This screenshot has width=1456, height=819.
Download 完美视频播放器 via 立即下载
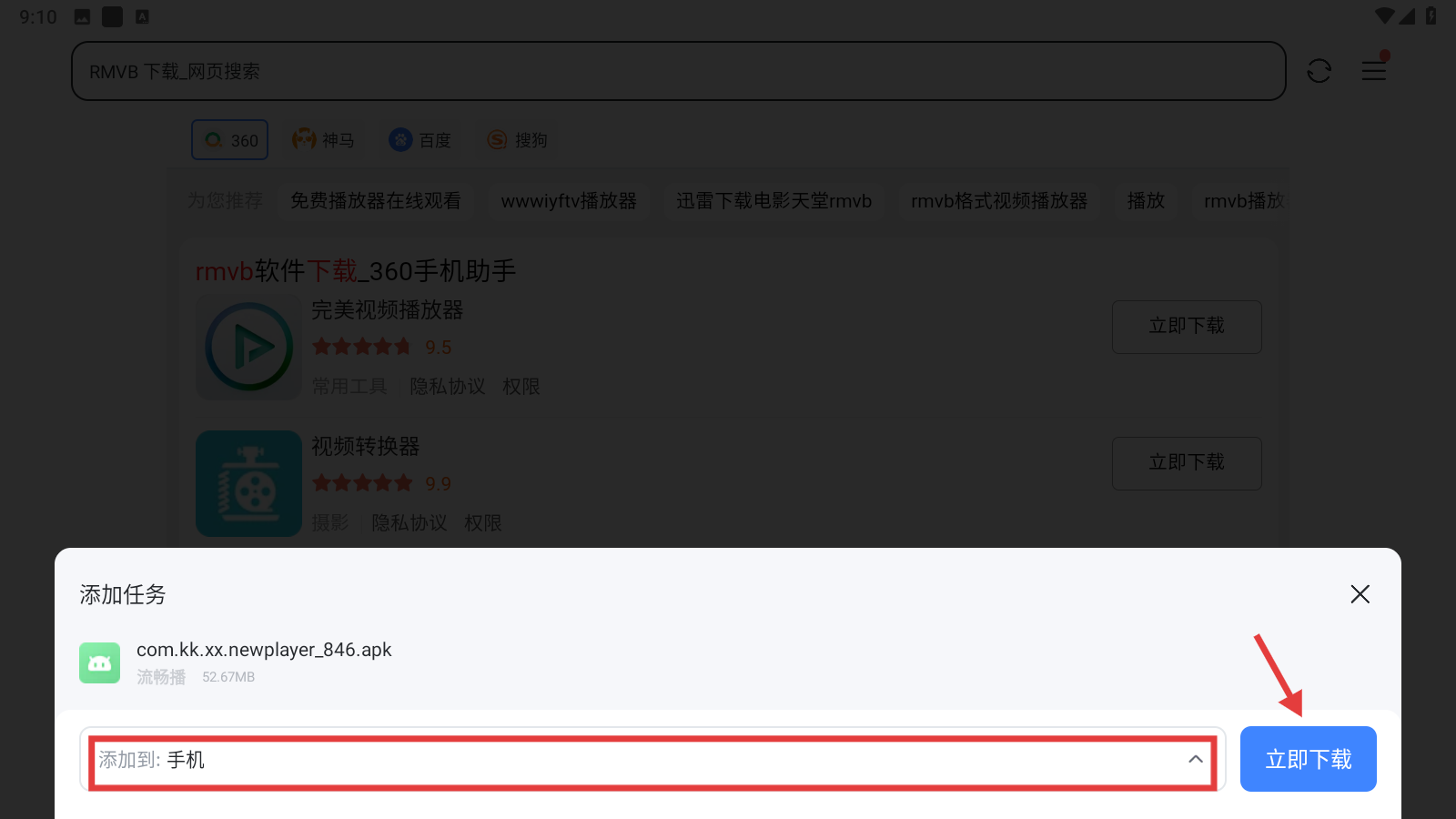point(1187,327)
